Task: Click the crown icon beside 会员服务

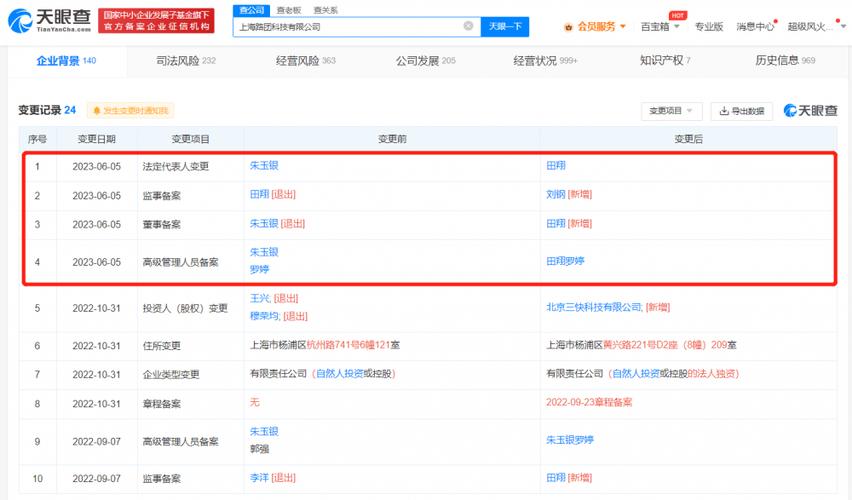Action: (568, 27)
